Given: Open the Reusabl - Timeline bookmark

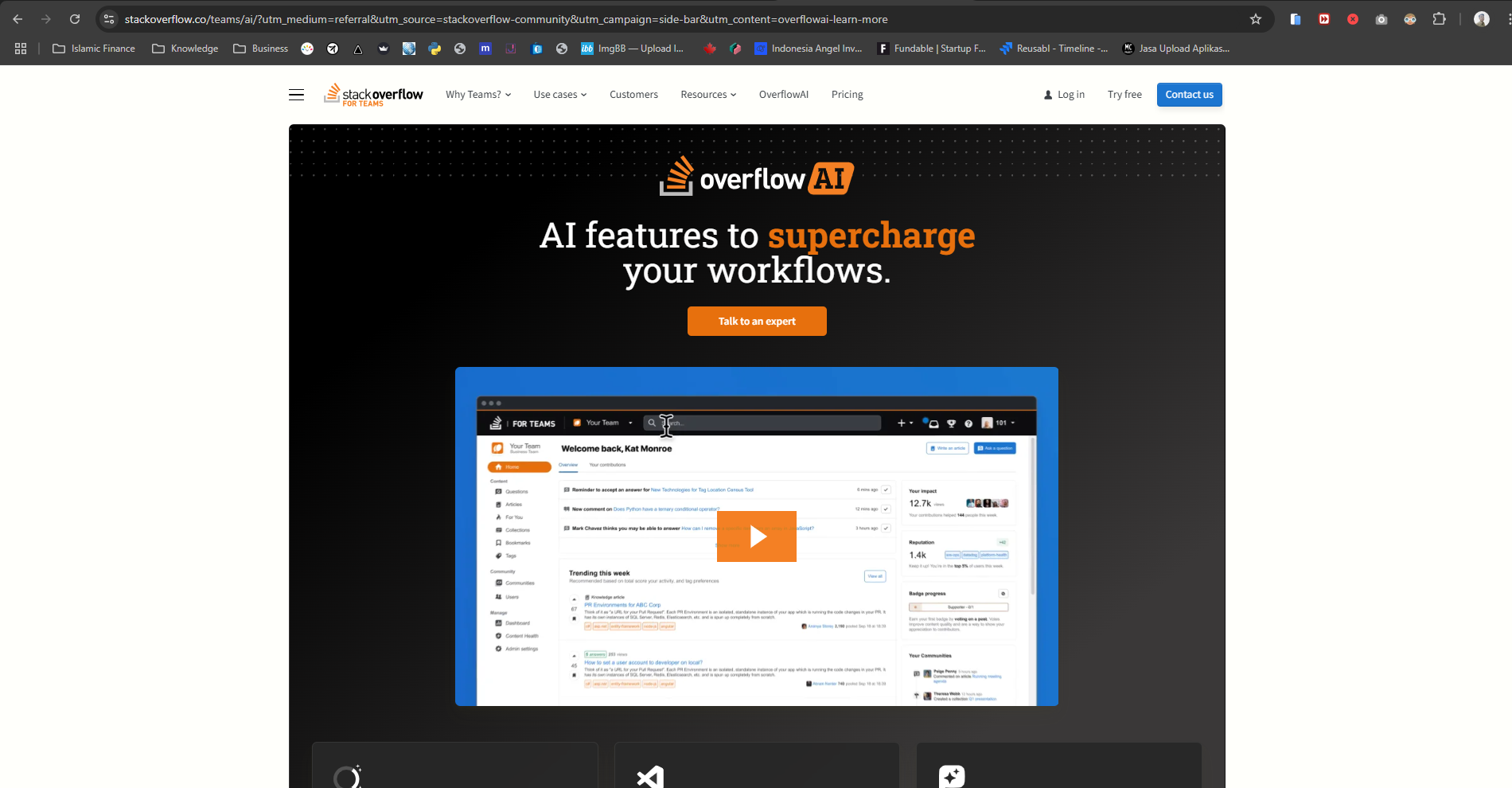Looking at the screenshot, I should [x=1054, y=49].
